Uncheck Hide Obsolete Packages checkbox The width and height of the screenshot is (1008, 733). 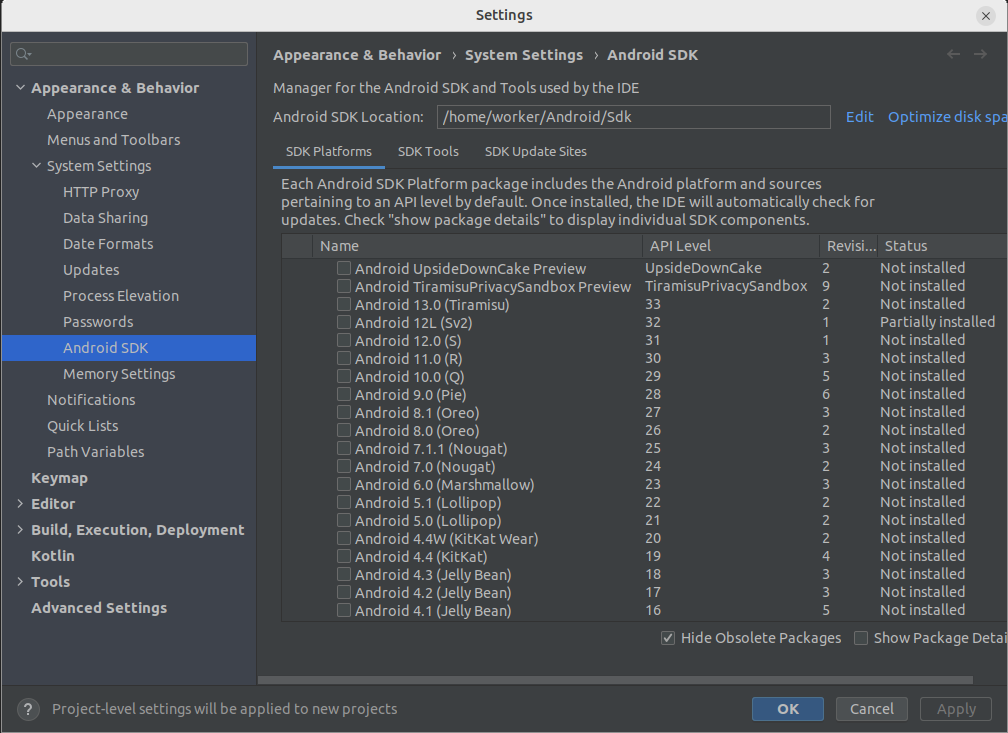[668, 638]
